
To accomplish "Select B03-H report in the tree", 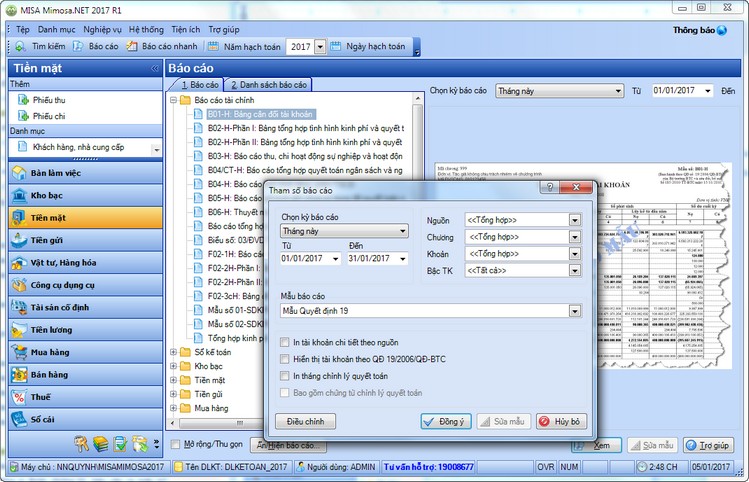I will [x=305, y=156].
